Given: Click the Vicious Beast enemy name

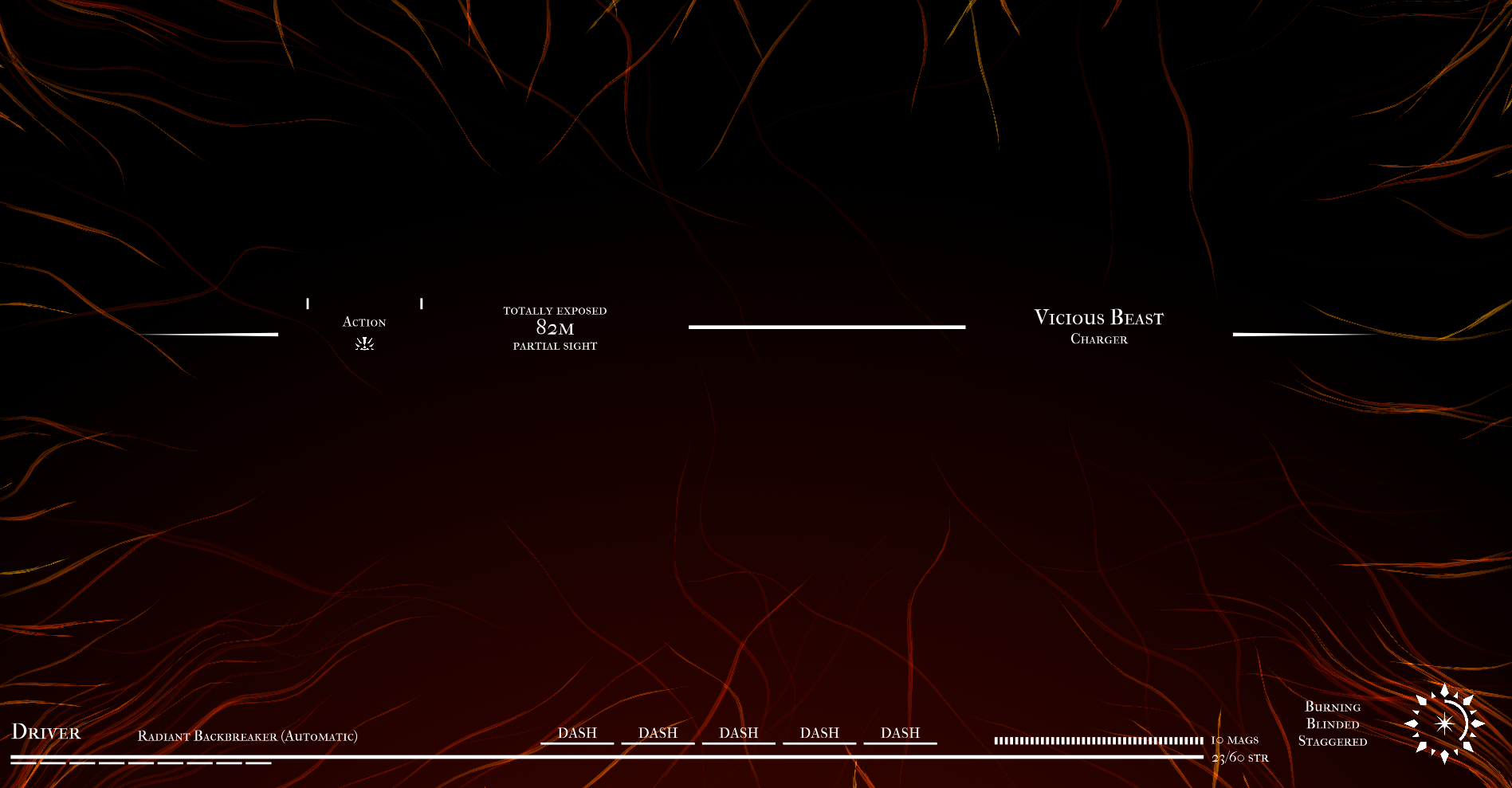Looking at the screenshot, I should tap(1098, 318).
